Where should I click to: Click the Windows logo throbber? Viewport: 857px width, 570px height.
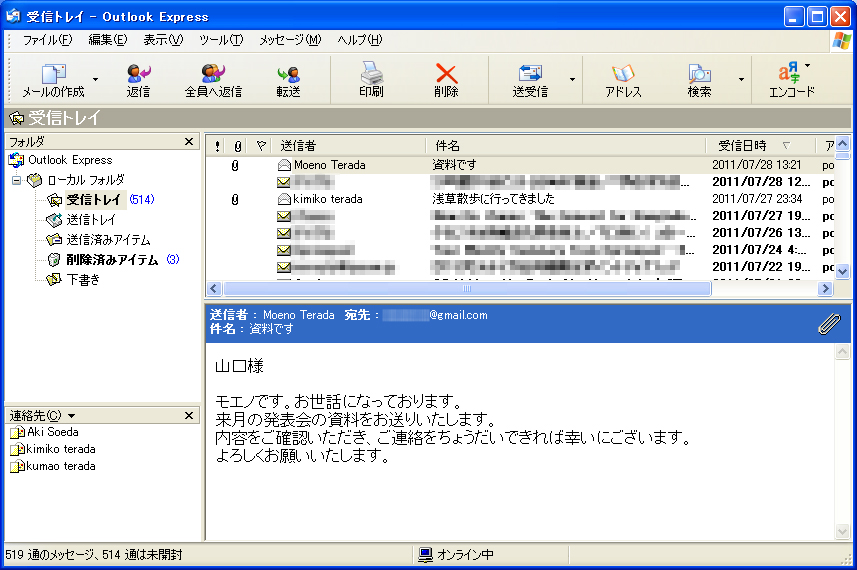841,41
